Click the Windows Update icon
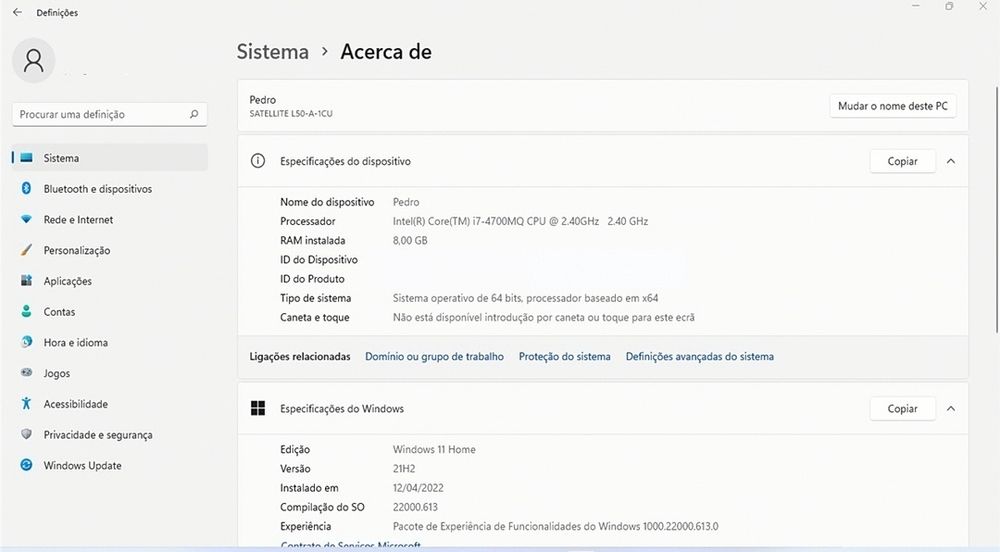The image size is (1000, 552). (x=26, y=466)
